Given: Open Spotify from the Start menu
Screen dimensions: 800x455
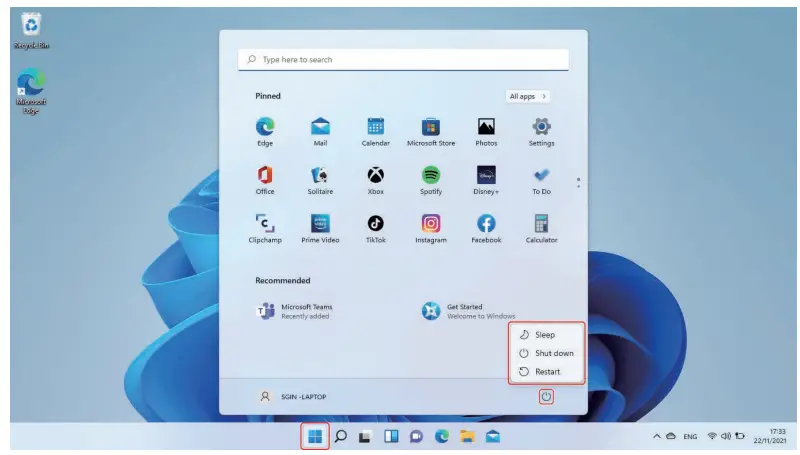Looking at the screenshot, I should tap(431, 180).
